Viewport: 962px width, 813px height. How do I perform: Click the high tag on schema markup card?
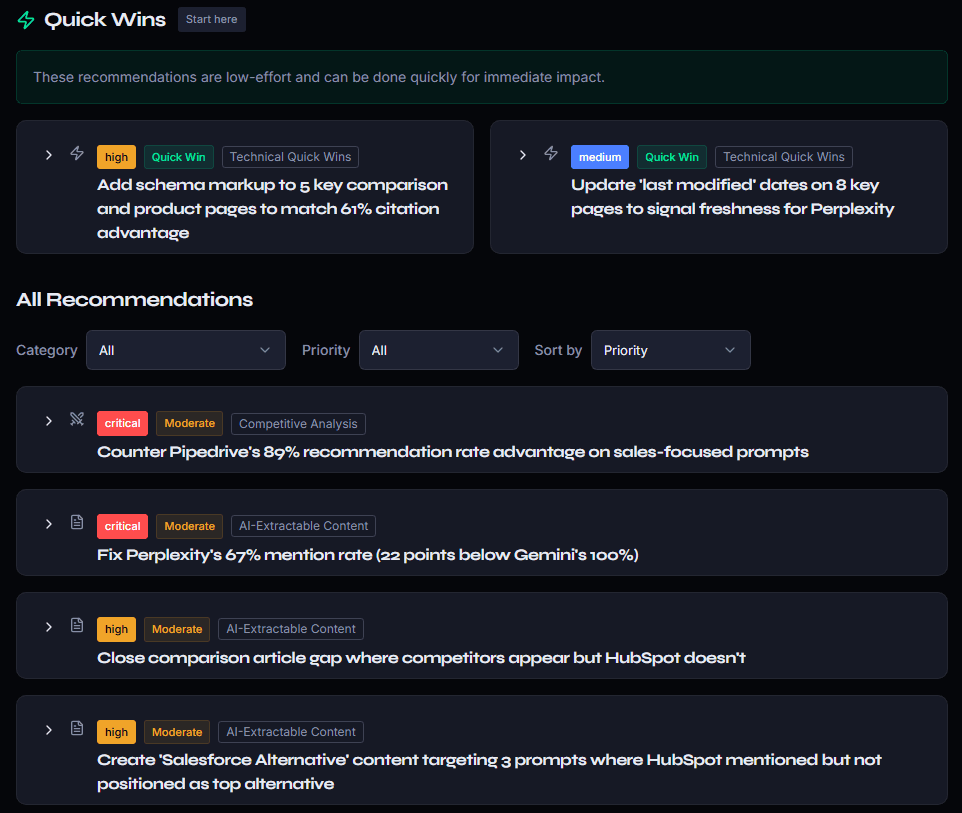[x=117, y=157]
